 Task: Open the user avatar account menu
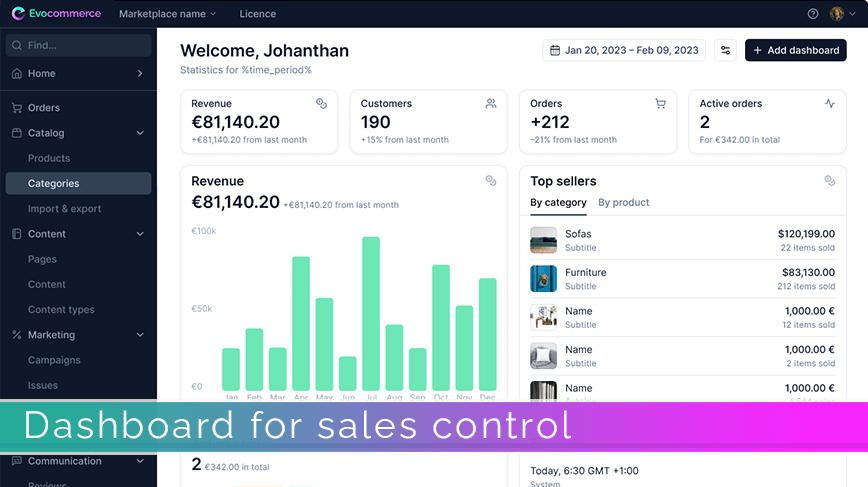[x=843, y=14]
